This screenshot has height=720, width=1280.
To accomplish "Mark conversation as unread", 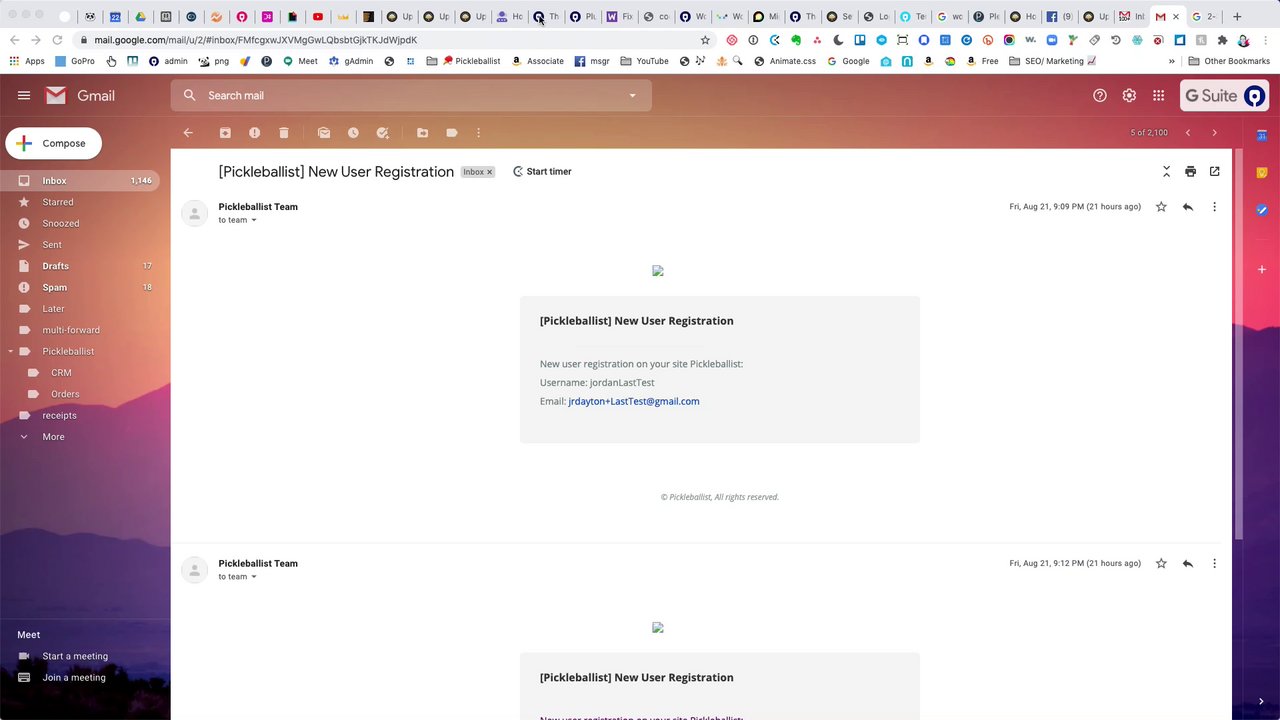I will (x=324, y=133).
